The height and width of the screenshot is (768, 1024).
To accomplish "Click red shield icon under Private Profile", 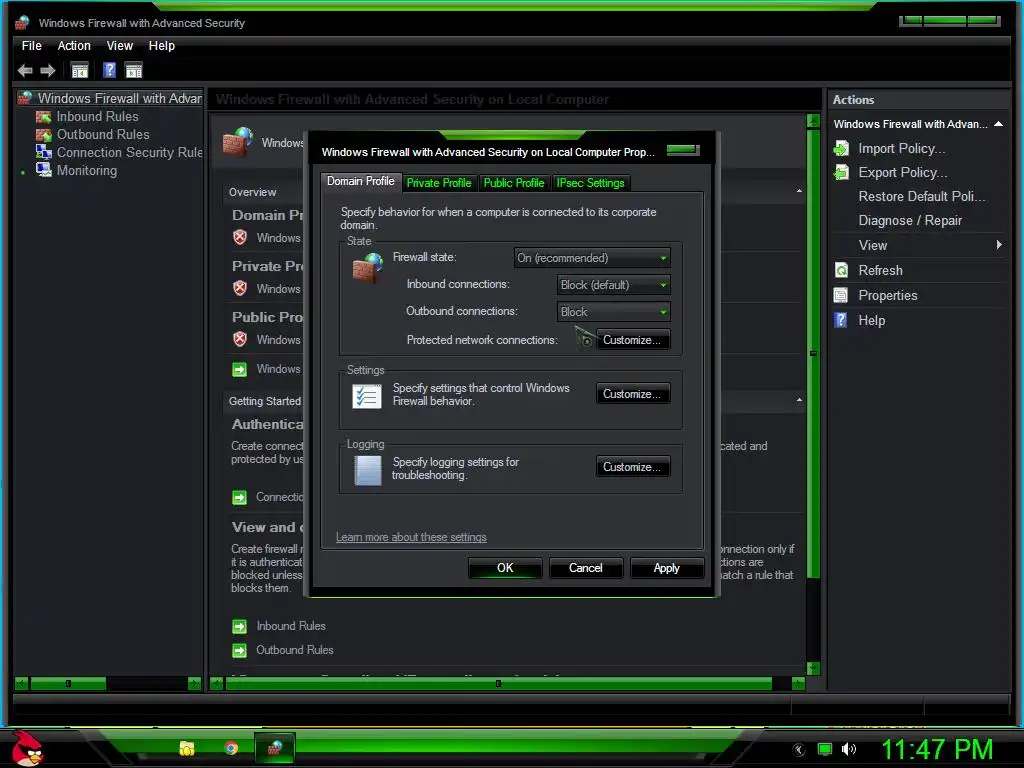I will (x=240, y=288).
